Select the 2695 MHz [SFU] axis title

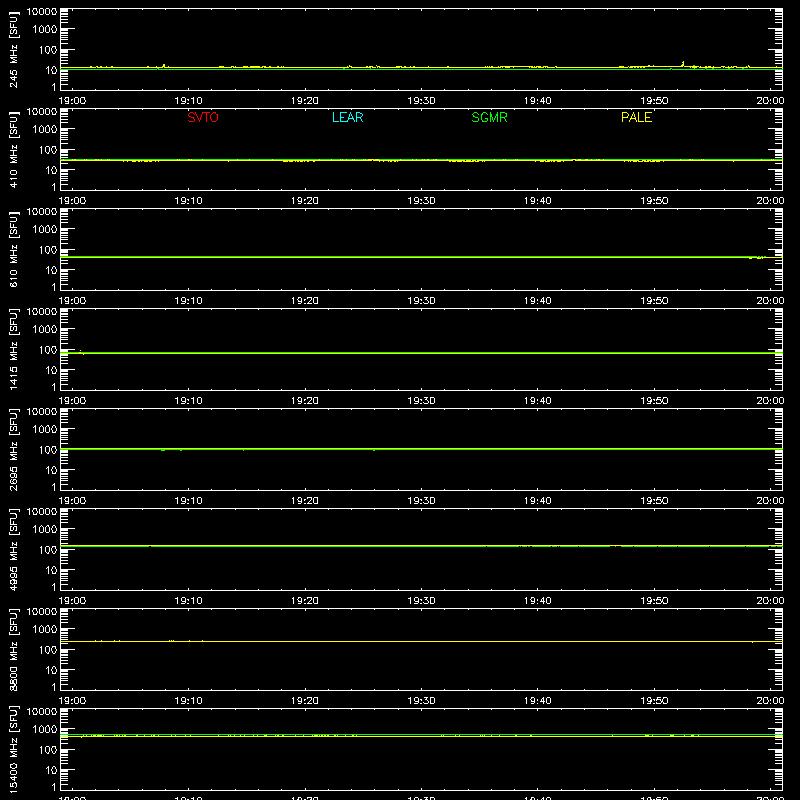coord(13,449)
